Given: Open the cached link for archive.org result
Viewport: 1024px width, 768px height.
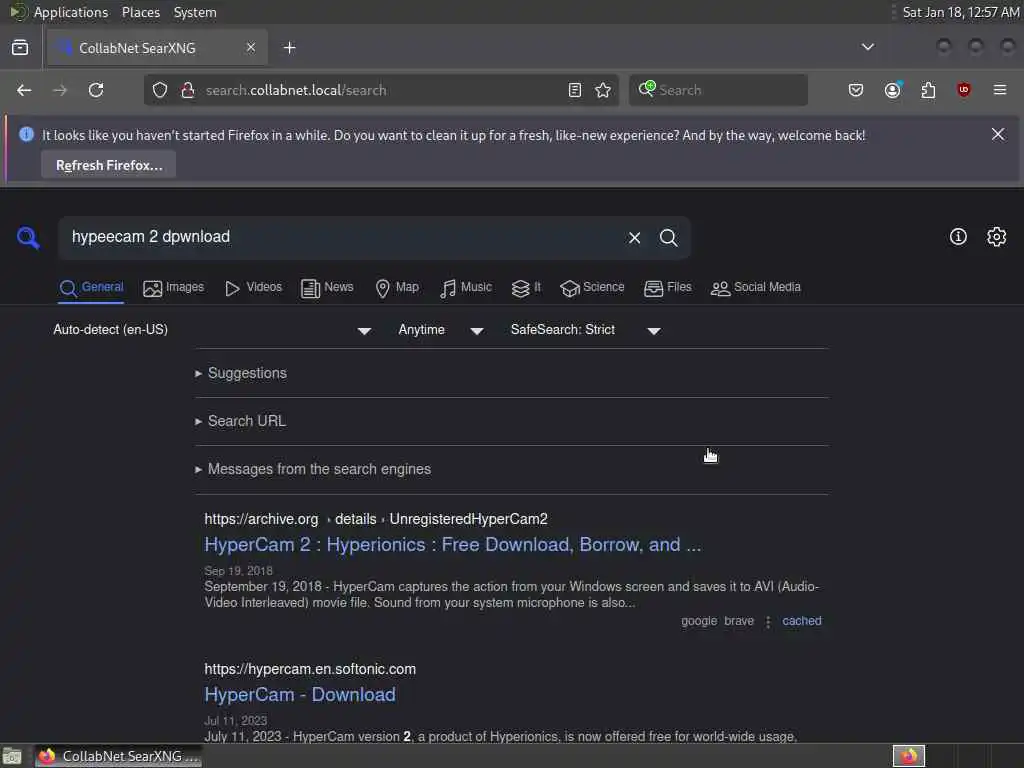Looking at the screenshot, I should tap(801, 621).
